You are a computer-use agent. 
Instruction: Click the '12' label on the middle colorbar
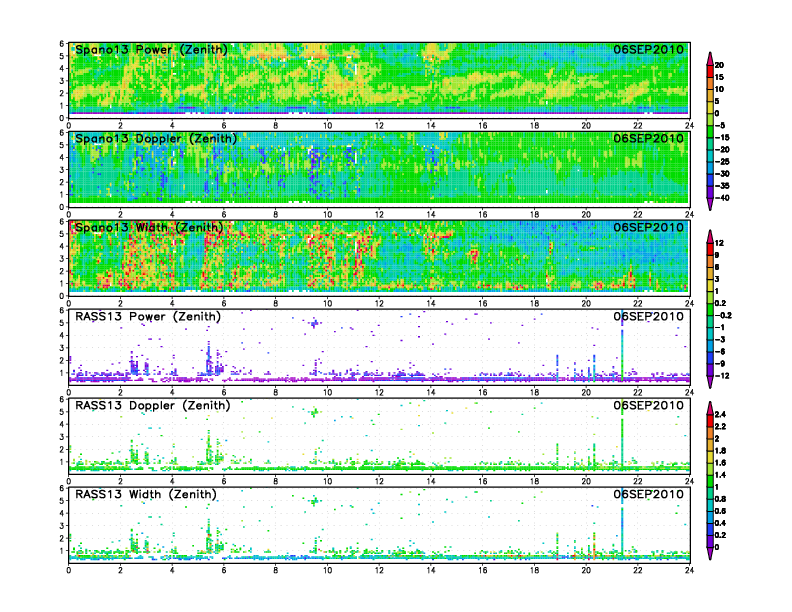pyautogui.click(x=719, y=243)
